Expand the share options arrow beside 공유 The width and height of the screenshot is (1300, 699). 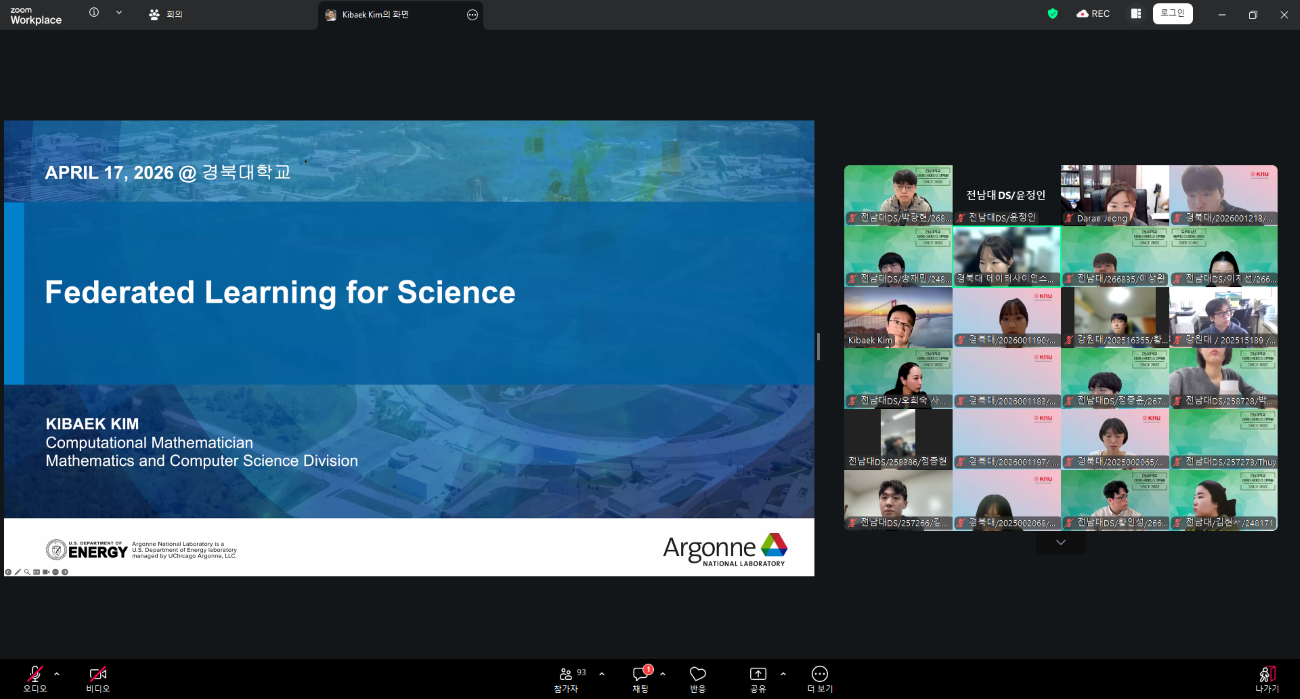click(783, 674)
